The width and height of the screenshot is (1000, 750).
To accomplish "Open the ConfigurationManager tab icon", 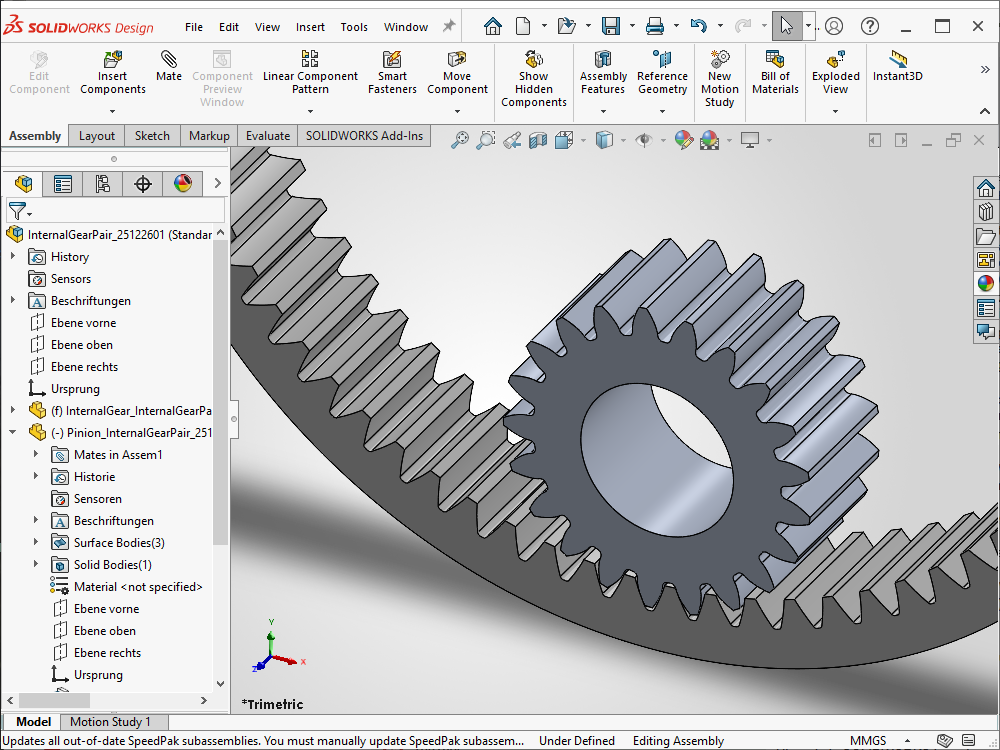I will pyautogui.click(x=103, y=184).
